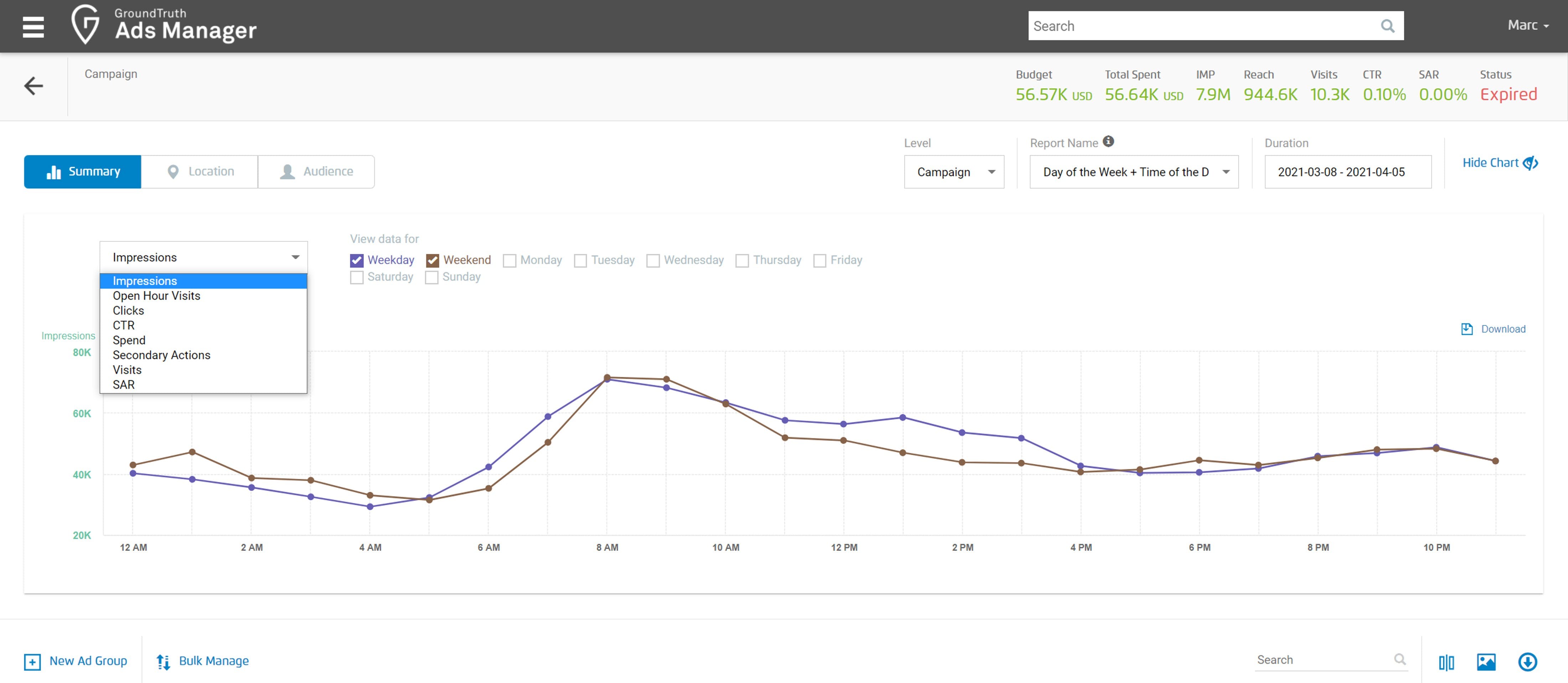
Task: Enable the Monday checkbox
Action: (510, 260)
